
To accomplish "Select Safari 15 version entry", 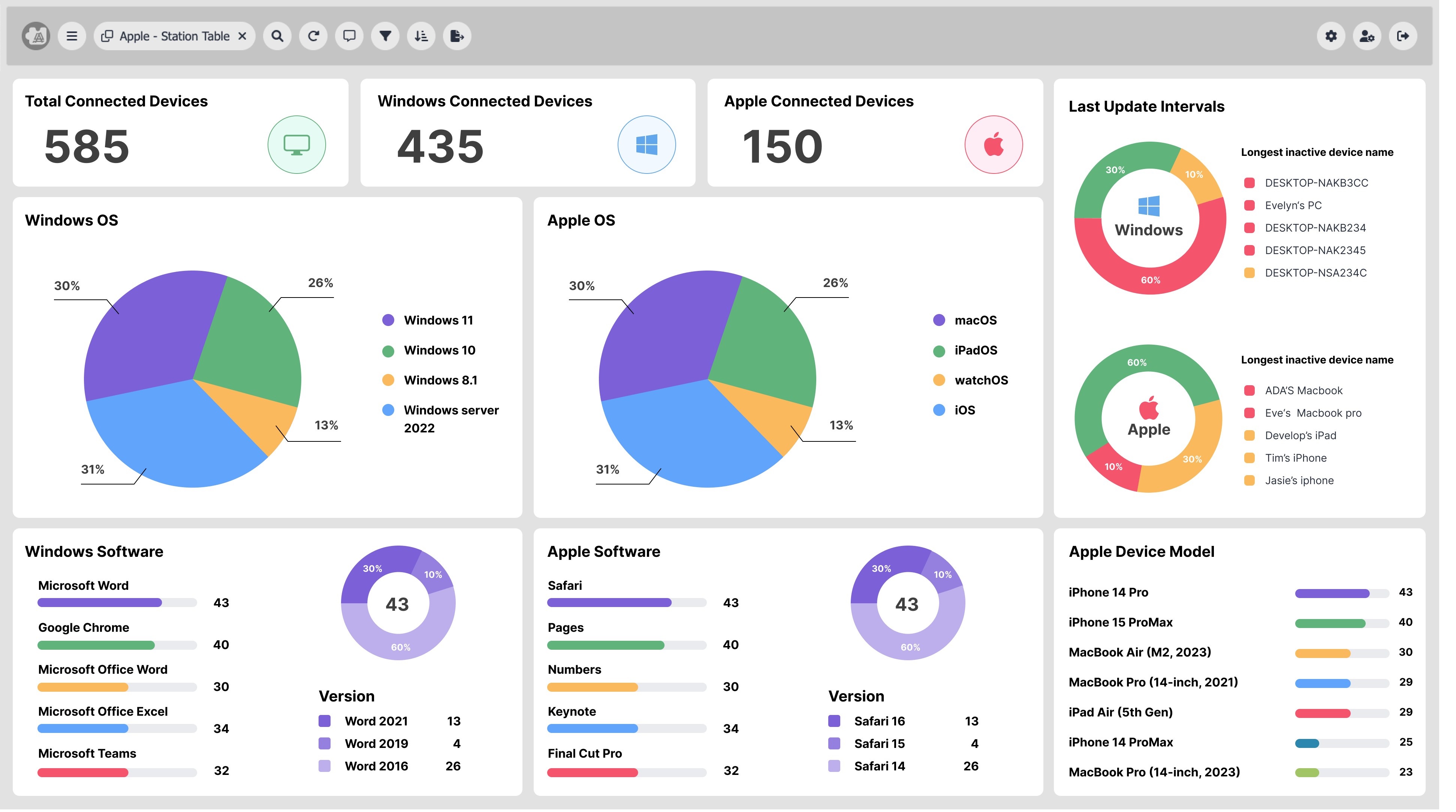I will tap(903, 744).
